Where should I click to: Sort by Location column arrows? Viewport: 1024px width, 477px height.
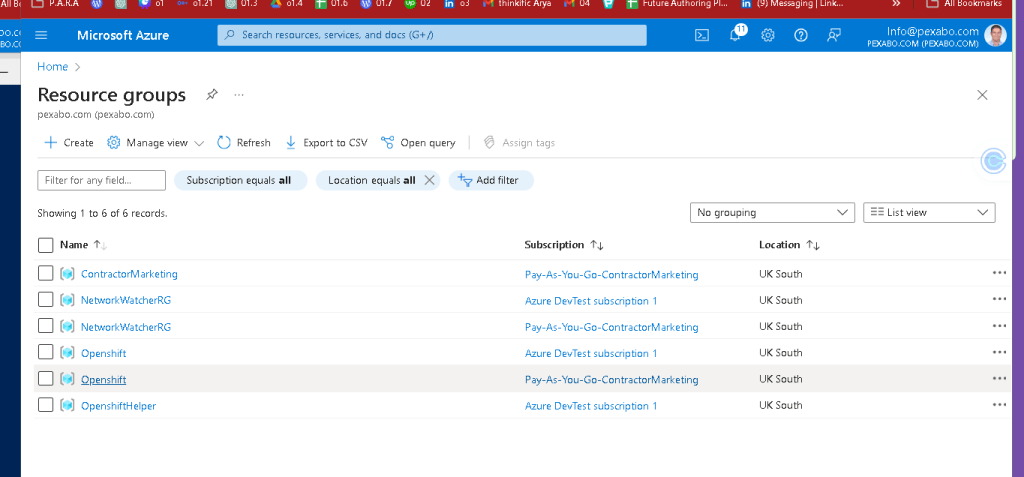coord(812,245)
